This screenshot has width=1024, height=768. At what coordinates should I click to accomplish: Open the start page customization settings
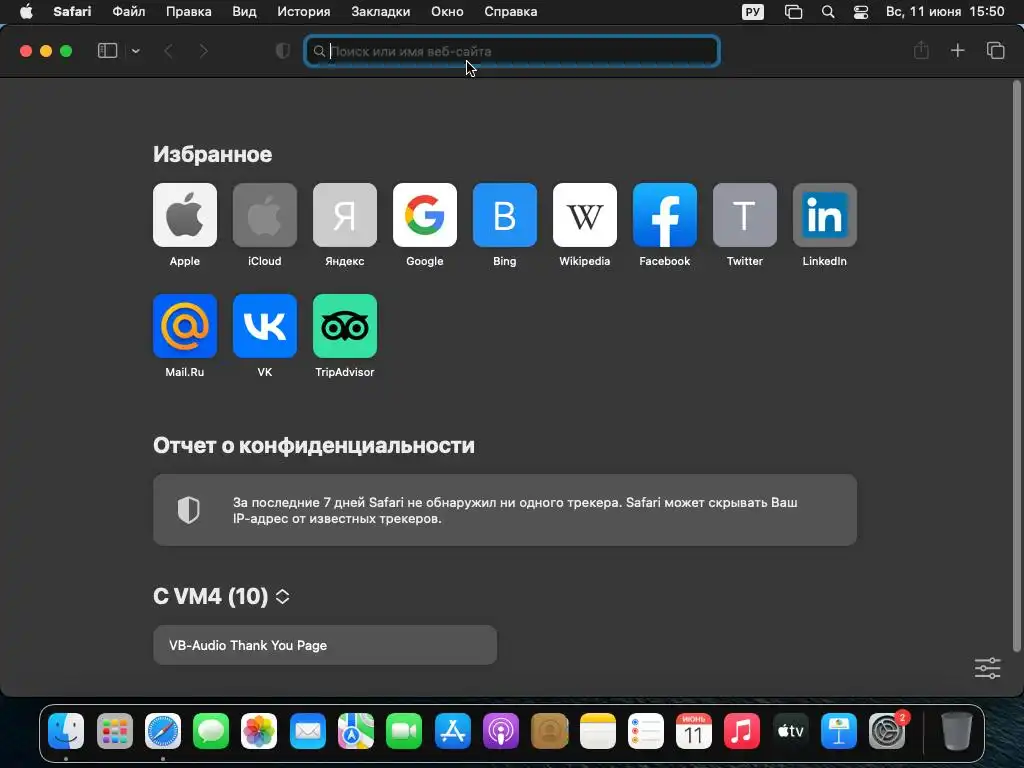987,668
